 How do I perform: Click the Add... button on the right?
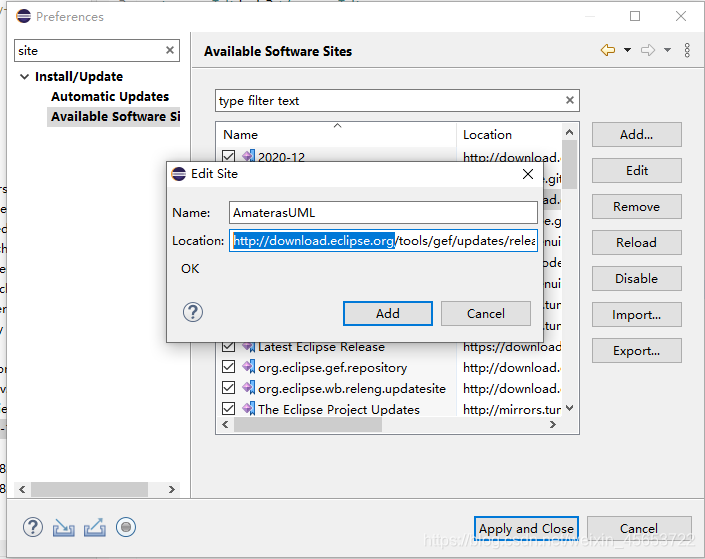pos(637,134)
